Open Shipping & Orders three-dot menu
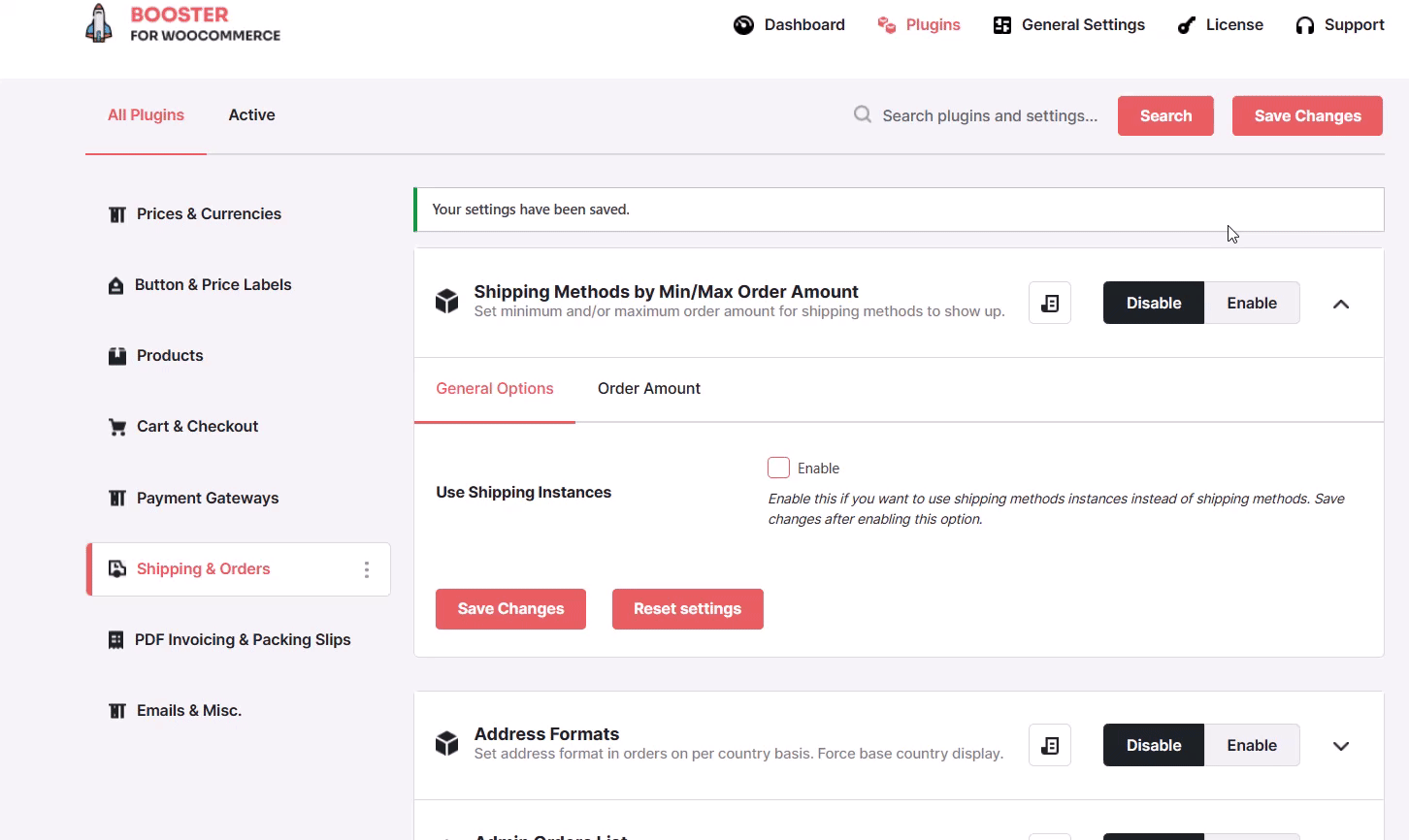Viewport: 1409px width, 840px height. 367,569
